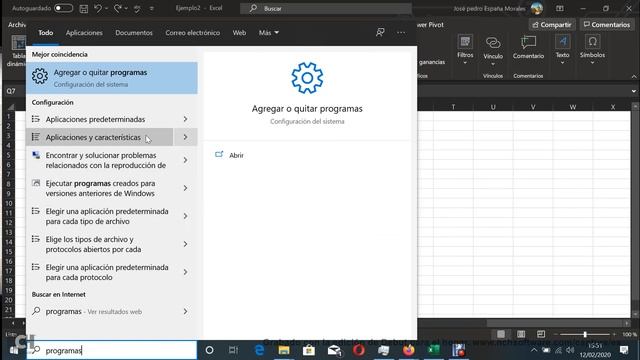The width and height of the screenshot is (640, 360).
Task: Toggle the Autoguardado switch in Excel
Action: click(x=63, y=8)
